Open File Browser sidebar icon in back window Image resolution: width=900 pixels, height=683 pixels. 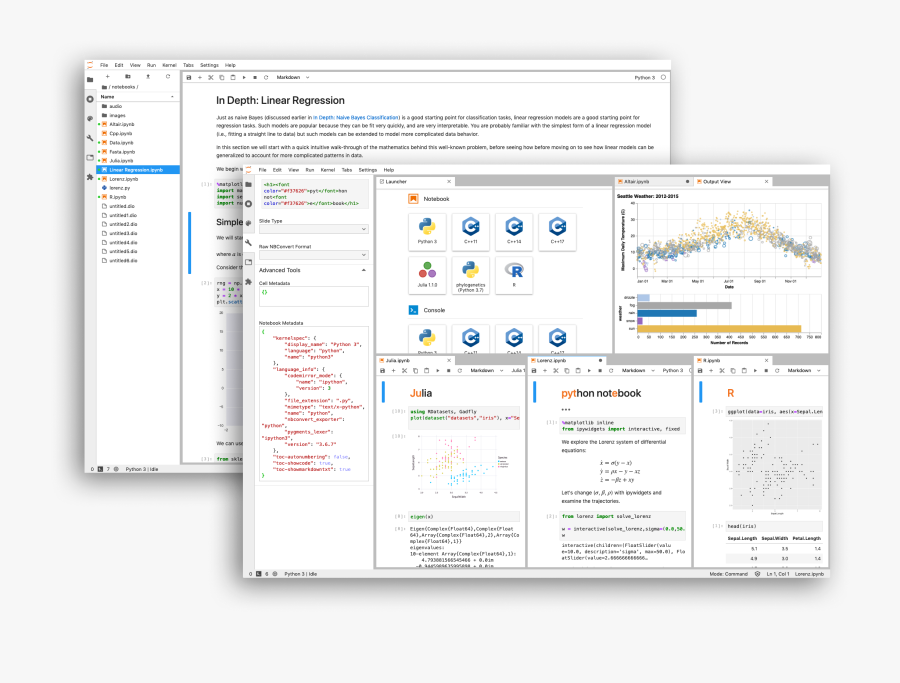point(90,80)
